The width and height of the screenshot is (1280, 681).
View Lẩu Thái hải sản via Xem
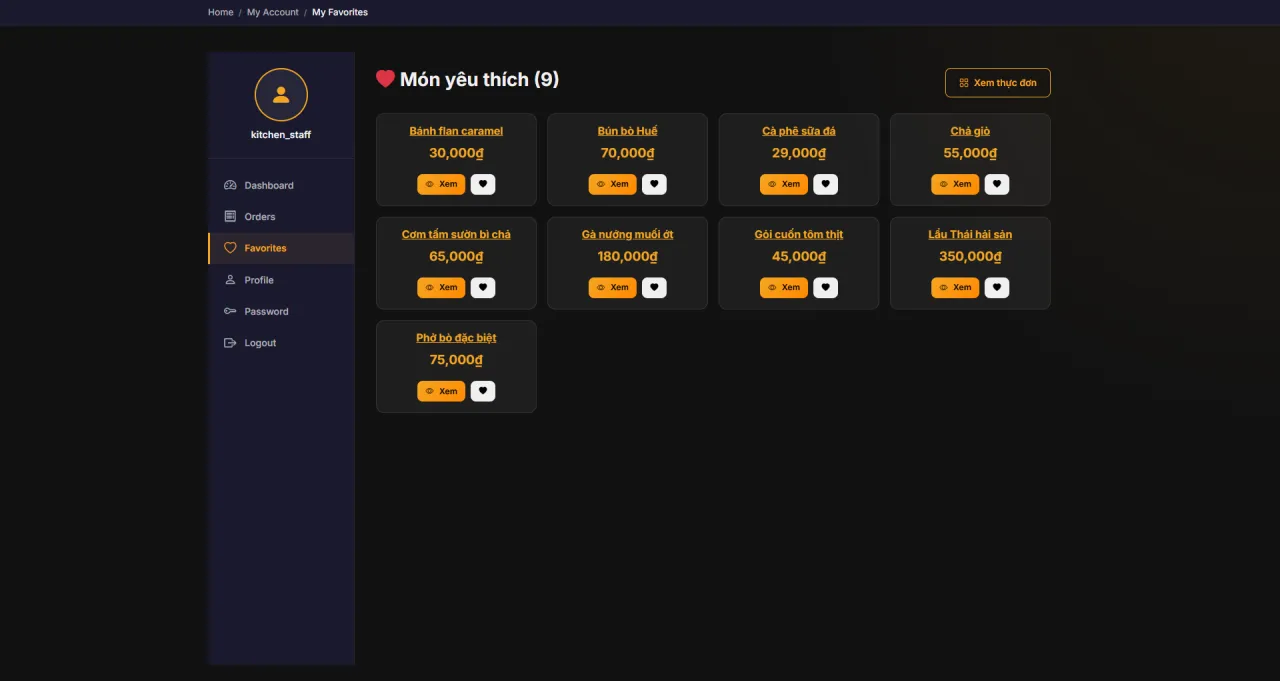pos(955,288)
